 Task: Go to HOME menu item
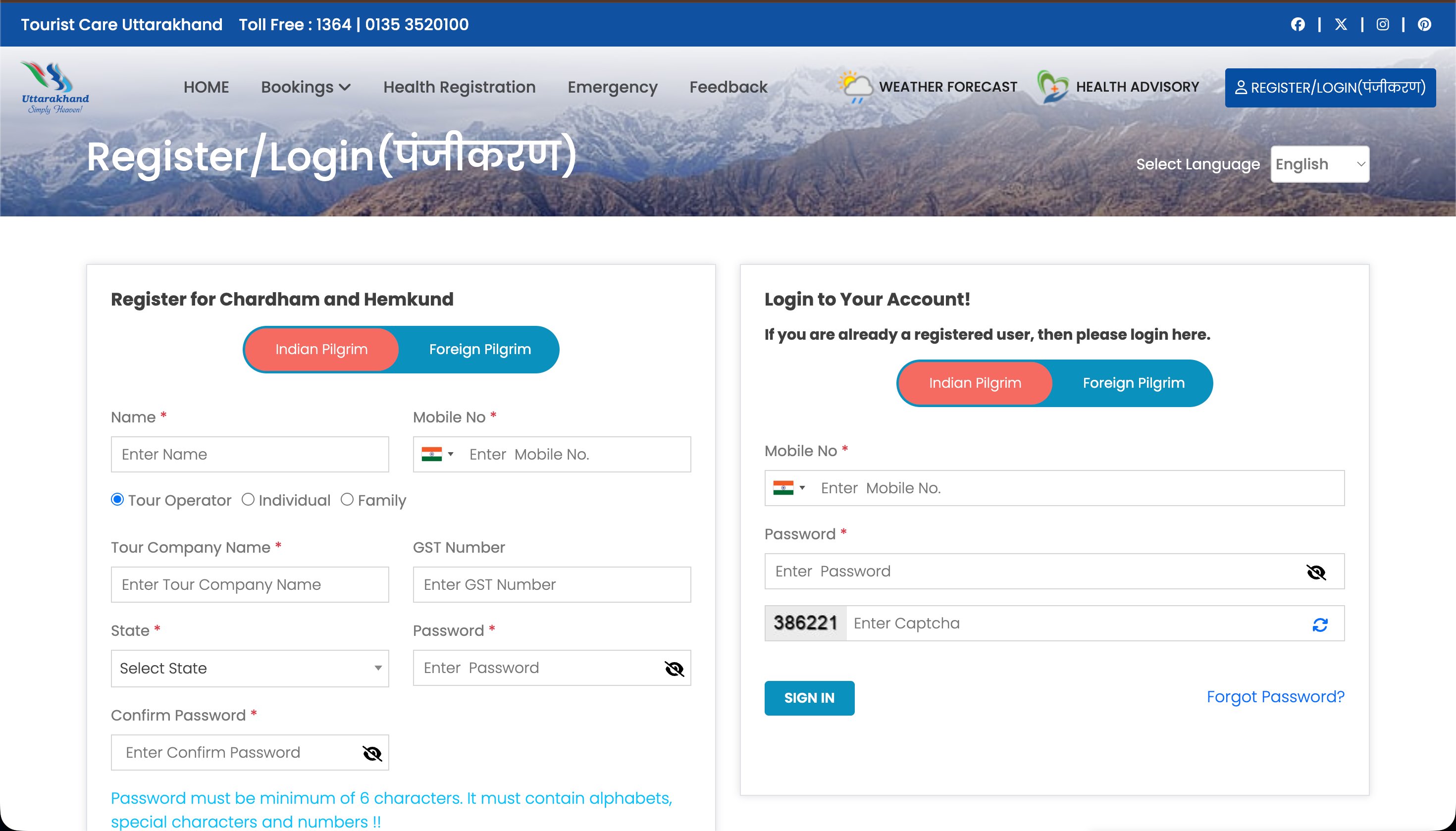point(206,87)
